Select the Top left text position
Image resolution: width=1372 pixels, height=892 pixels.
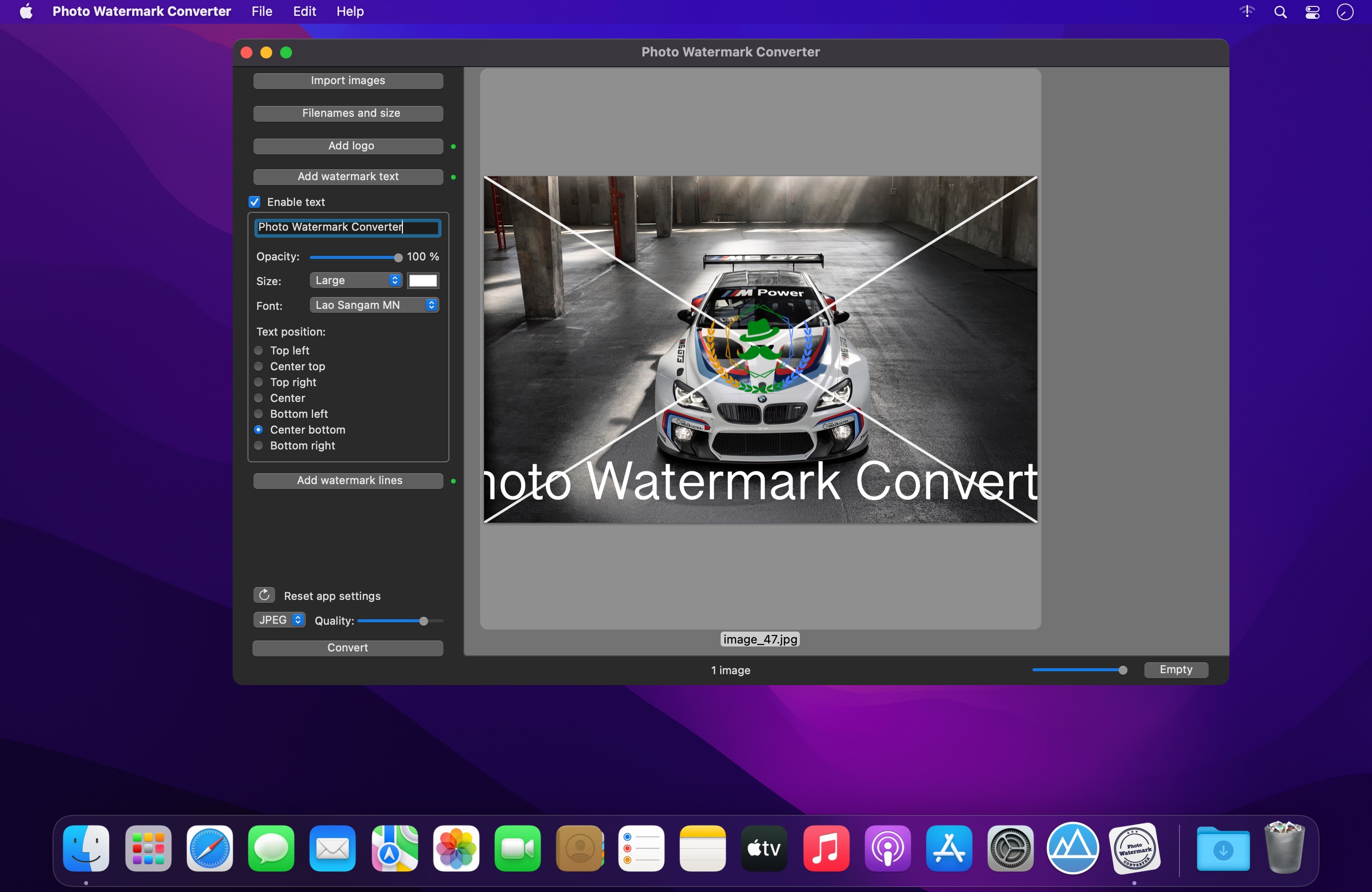point(259,350)
